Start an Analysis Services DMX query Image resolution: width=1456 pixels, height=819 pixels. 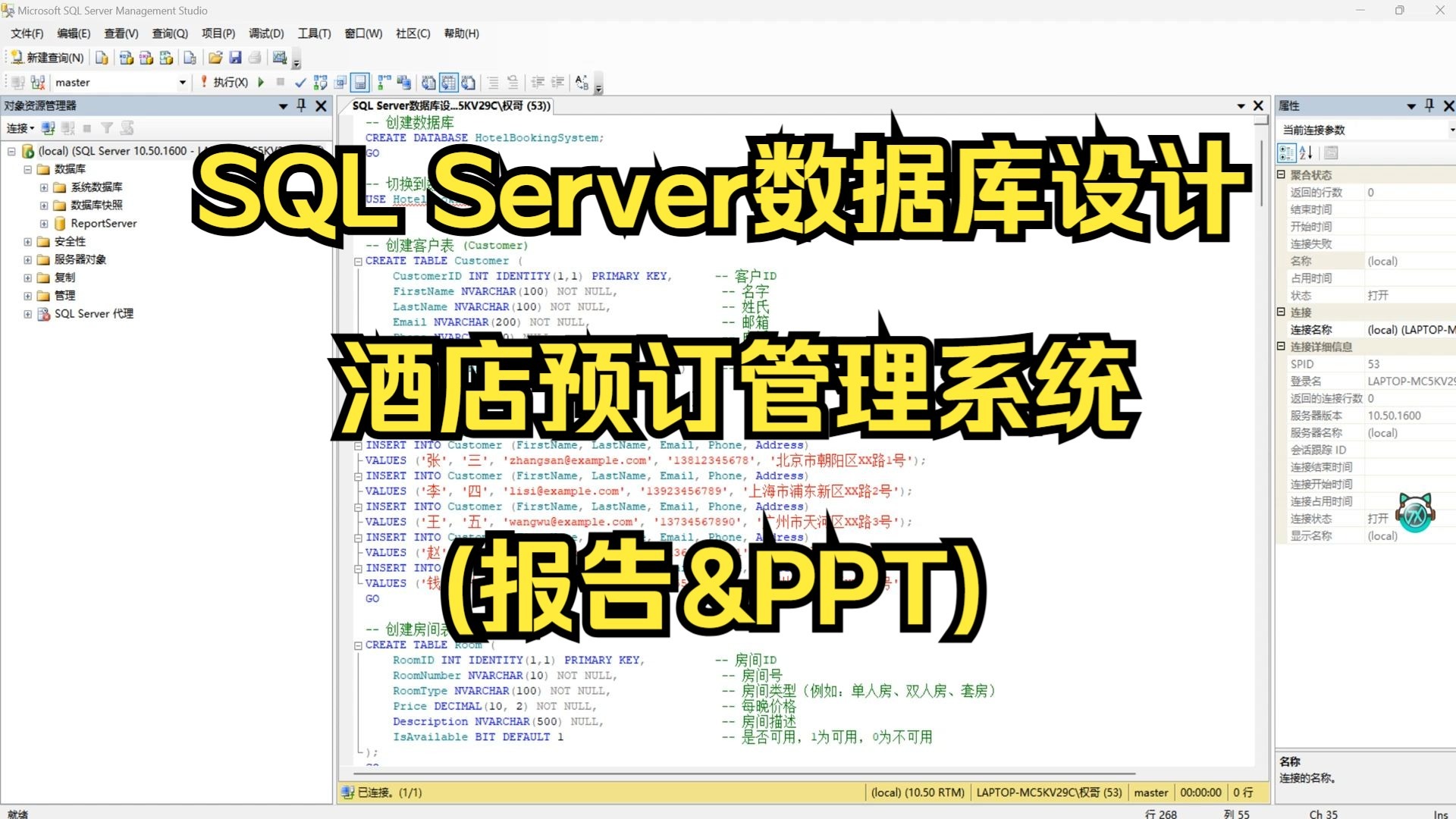point(146,58)
